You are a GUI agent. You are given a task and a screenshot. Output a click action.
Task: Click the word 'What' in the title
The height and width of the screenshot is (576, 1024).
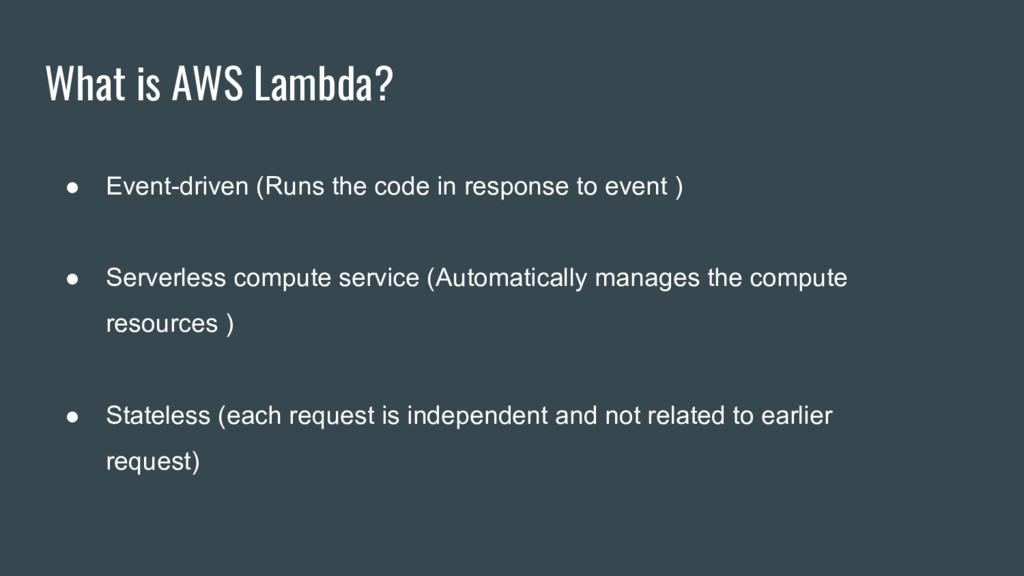click(85, 84)
